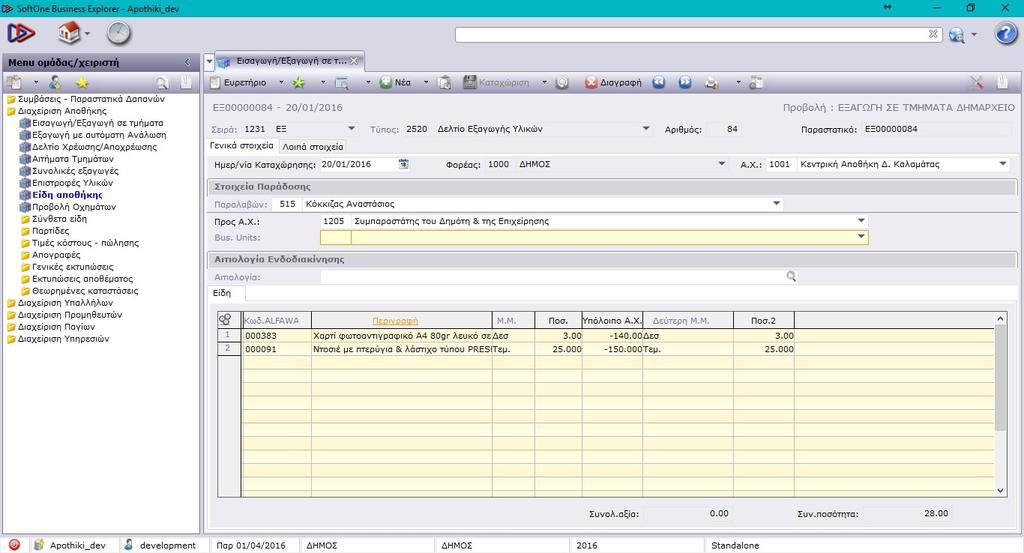Switch to Λοιπά στοιχεία tab
The height and width of the screenshot is (553, 1024).
point(313,147)
